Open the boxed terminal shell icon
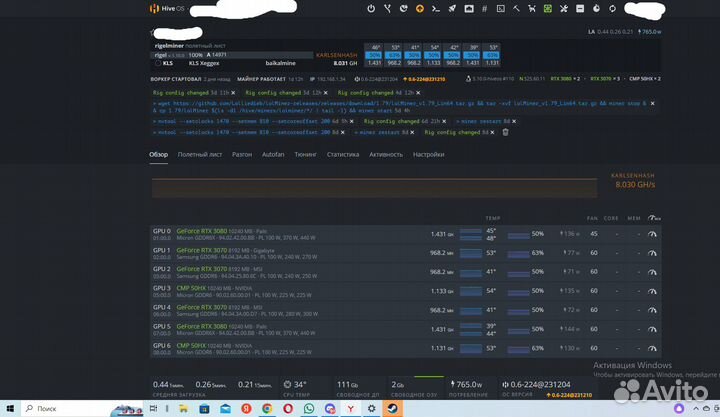The height and width of the screenshot is (417, 720). point(501,9)
